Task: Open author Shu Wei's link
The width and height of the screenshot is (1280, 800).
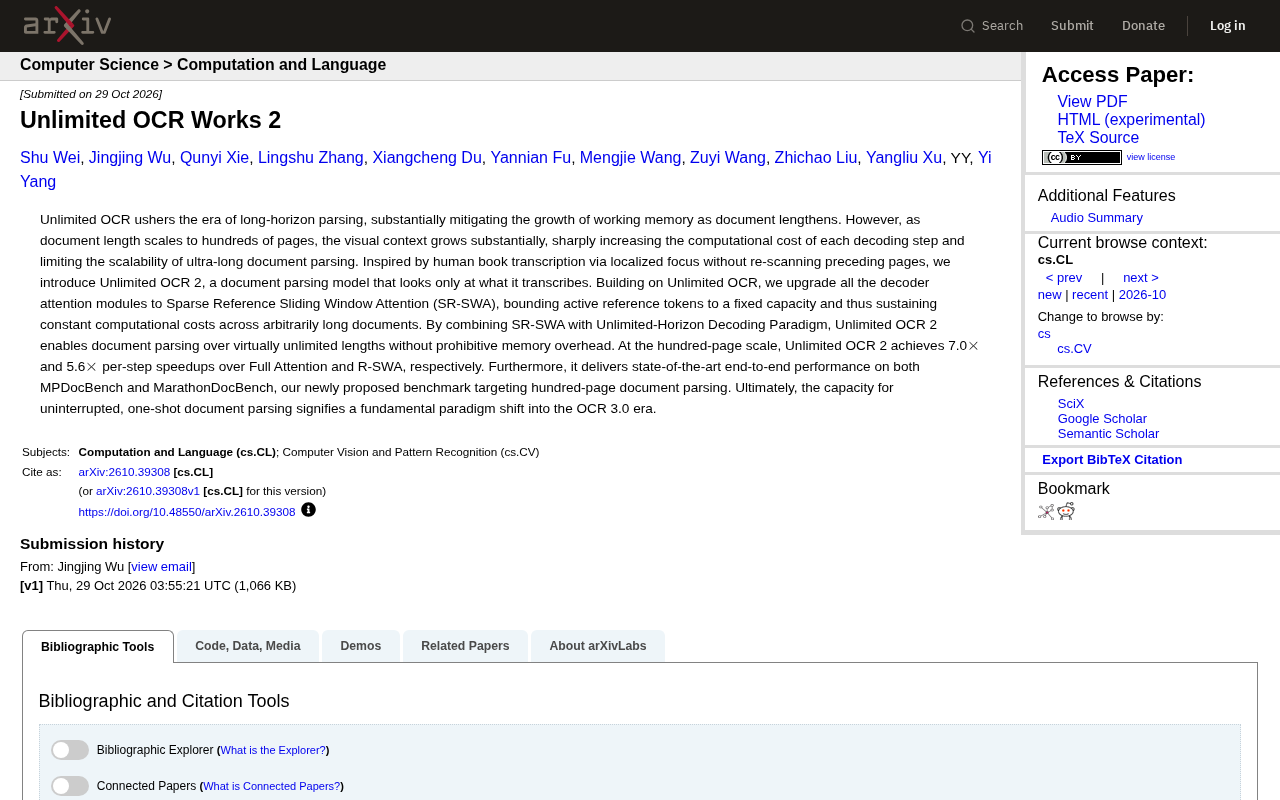Action: tap(50, 158)
